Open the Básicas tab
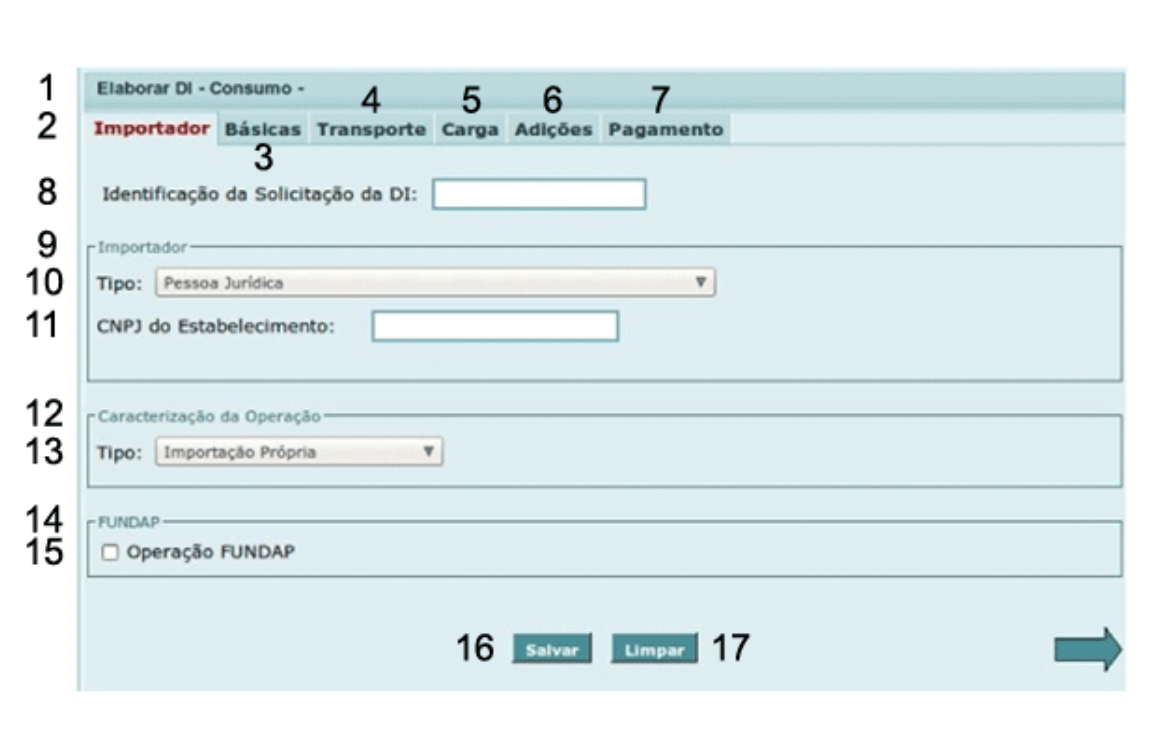 tap(262, 130)
